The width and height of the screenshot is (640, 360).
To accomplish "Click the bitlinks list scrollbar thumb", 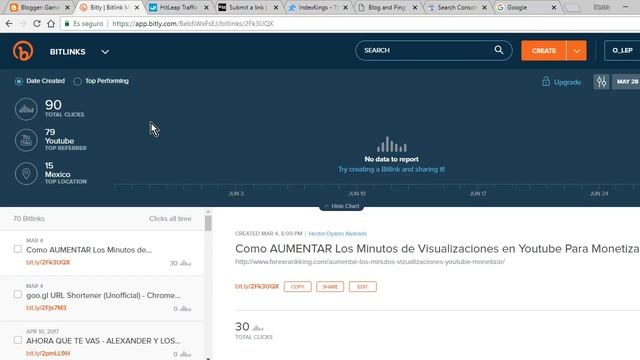I will (x=208, y=223).
